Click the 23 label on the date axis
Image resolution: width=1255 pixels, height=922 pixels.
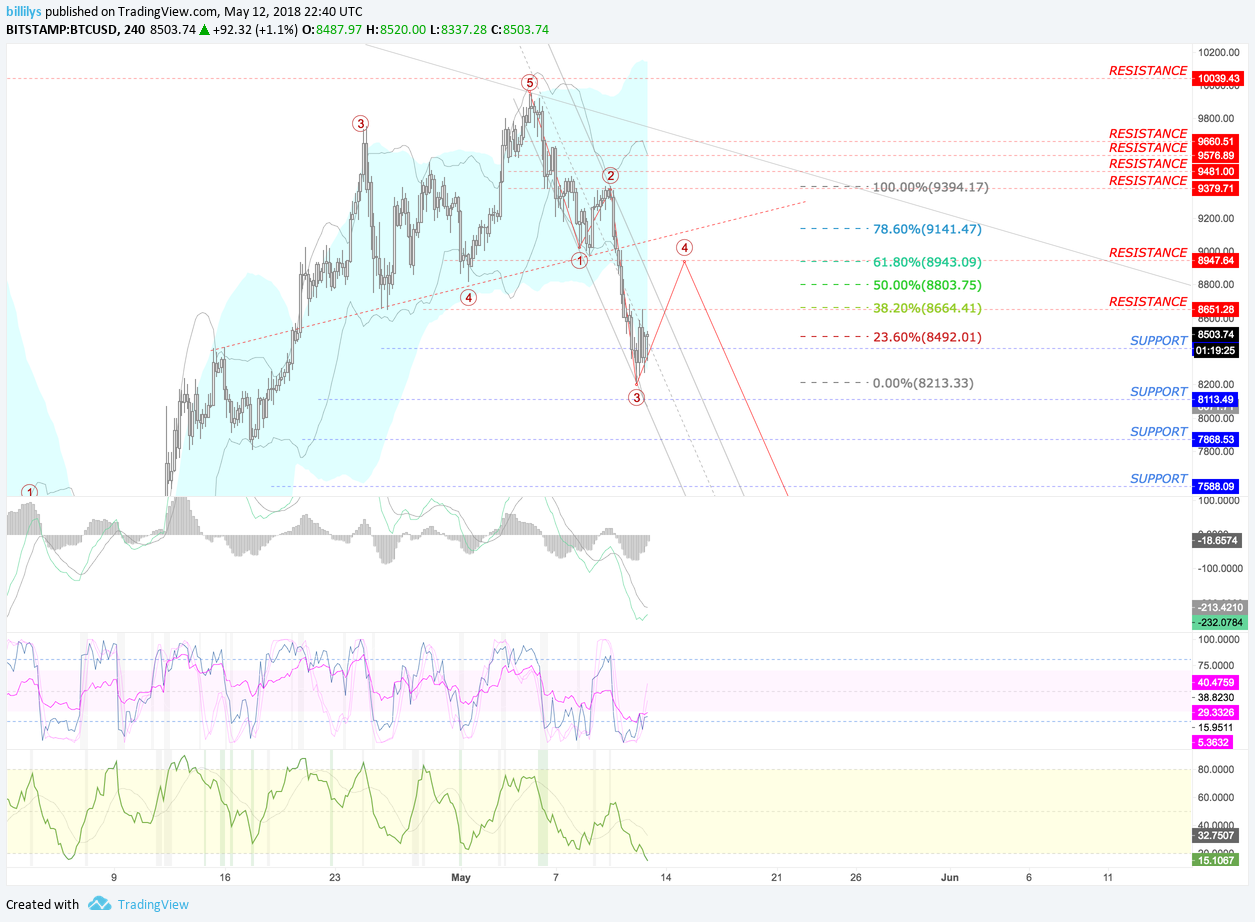pyautogui.click(x=335, y=877)
